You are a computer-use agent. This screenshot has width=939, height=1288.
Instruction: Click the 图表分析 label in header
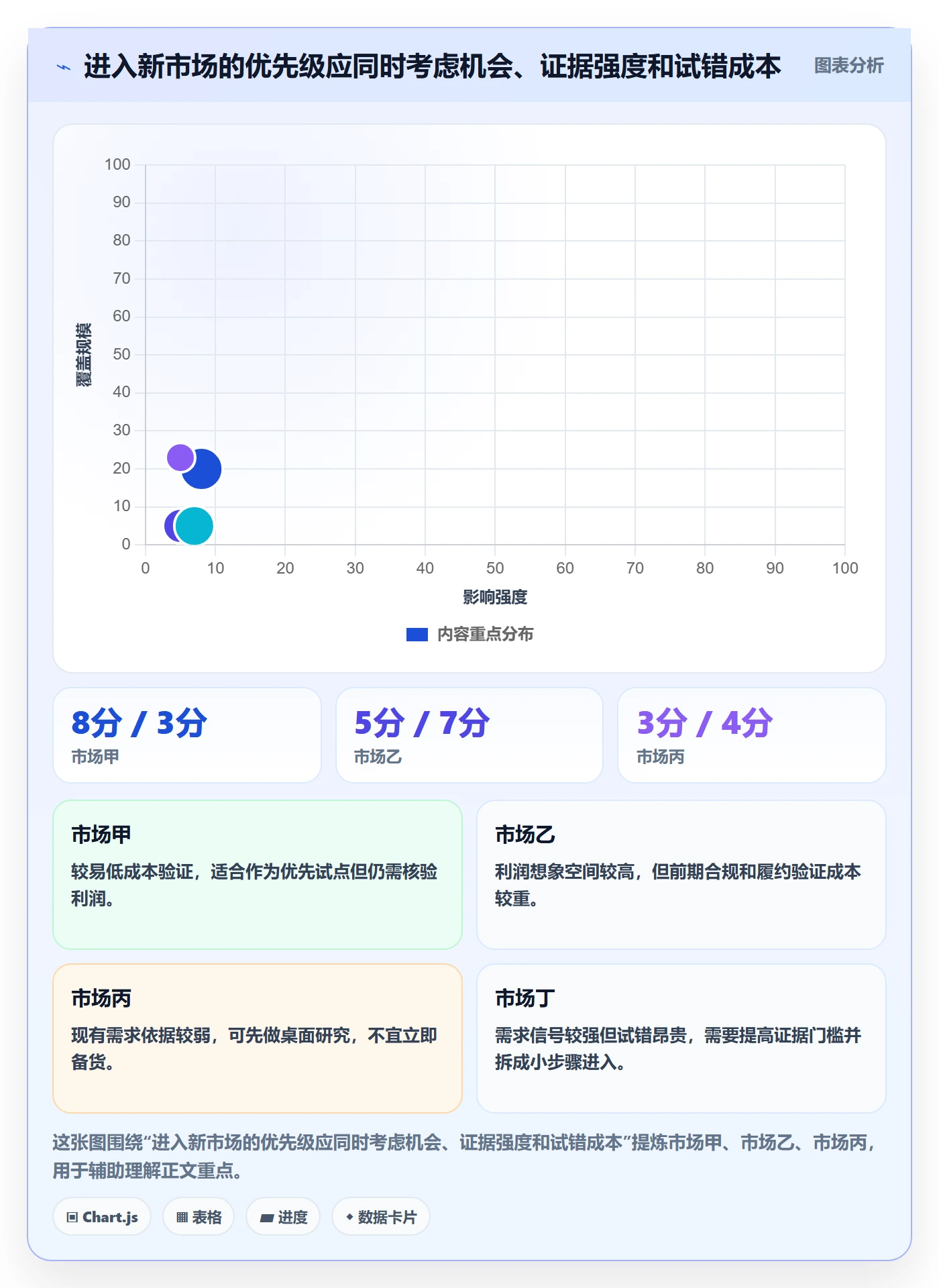[848, 66]
